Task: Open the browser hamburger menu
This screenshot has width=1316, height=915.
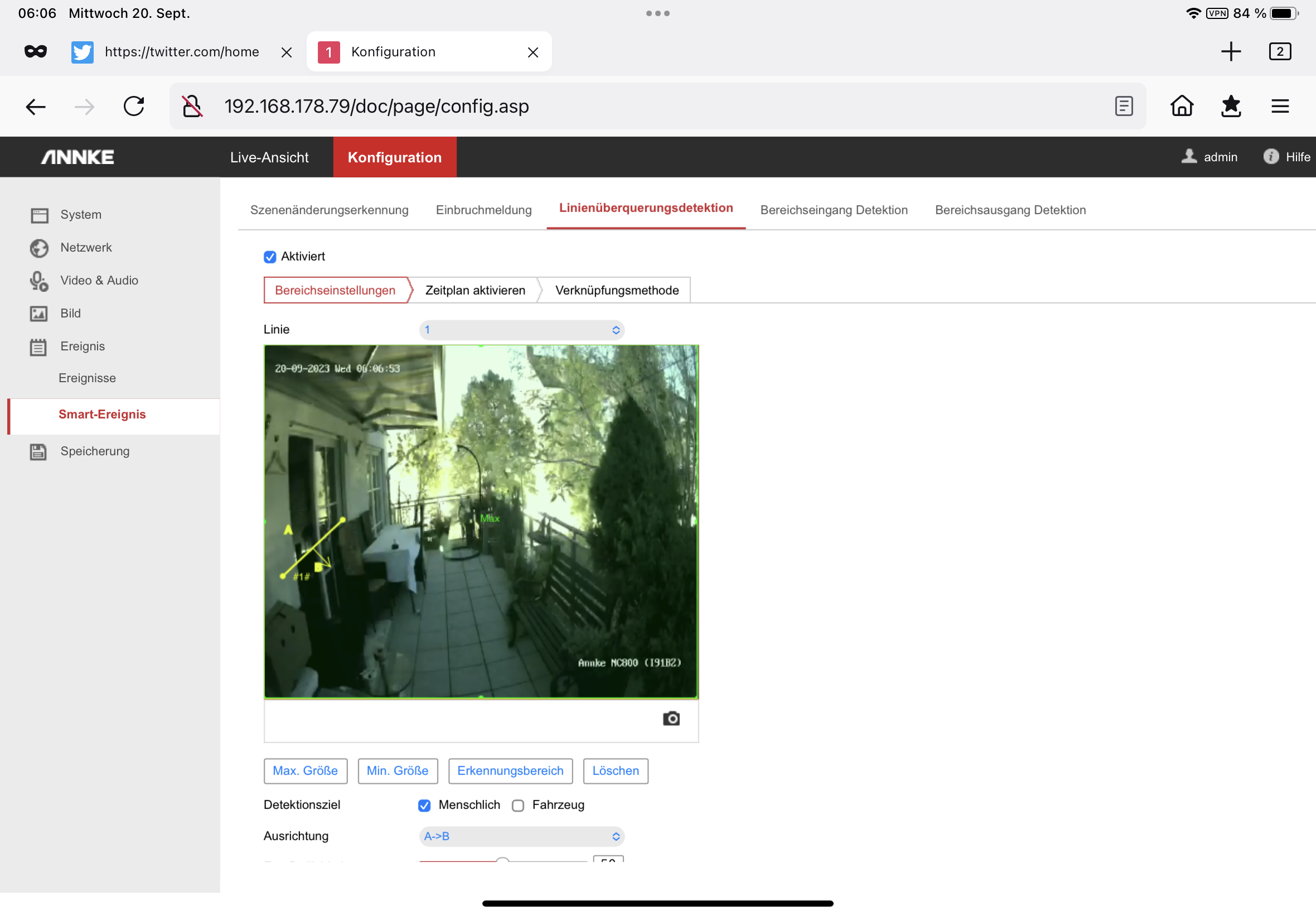Action: click(1279, 106)
